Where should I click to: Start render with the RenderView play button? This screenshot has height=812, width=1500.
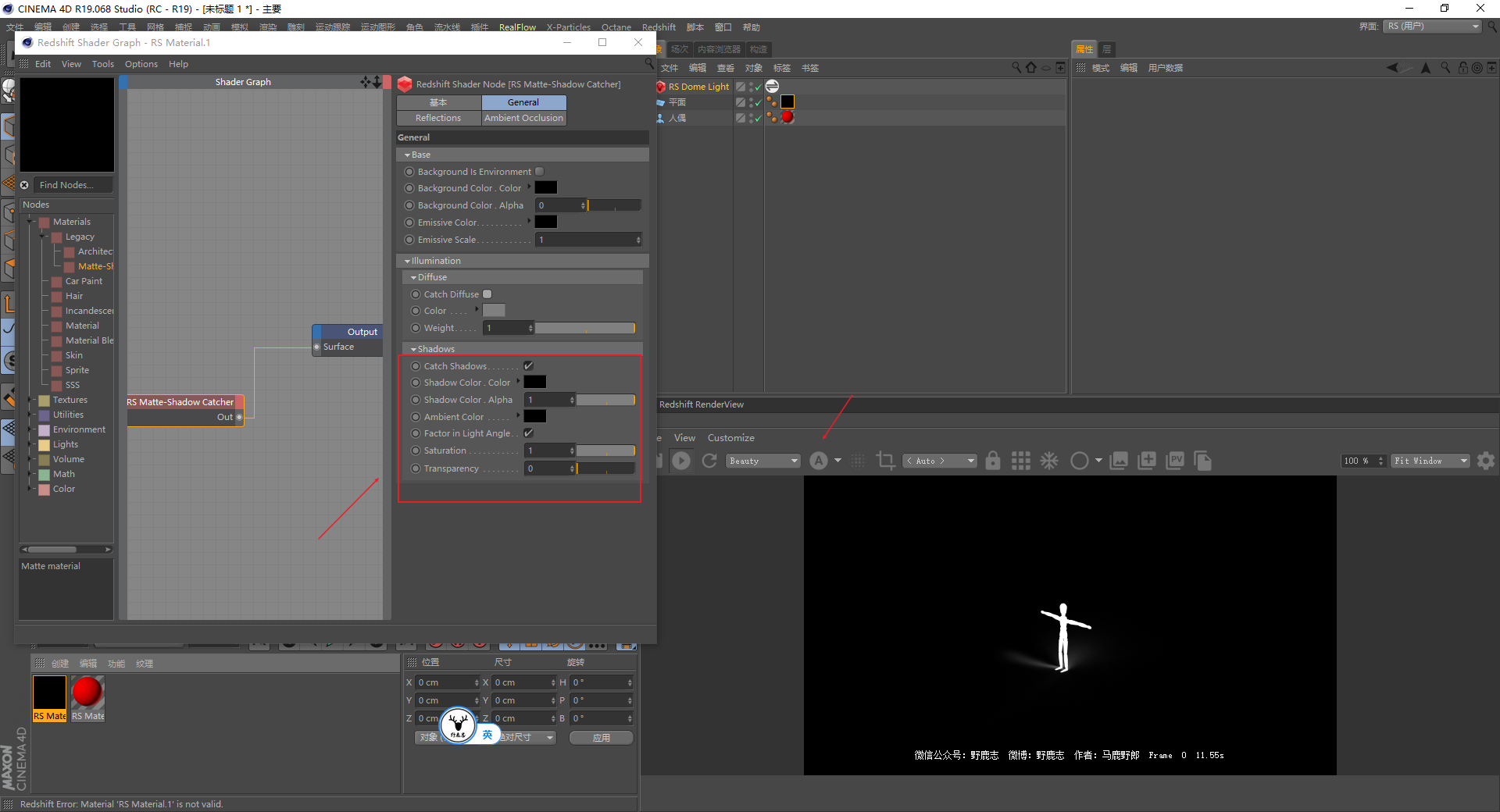point(681,461)
